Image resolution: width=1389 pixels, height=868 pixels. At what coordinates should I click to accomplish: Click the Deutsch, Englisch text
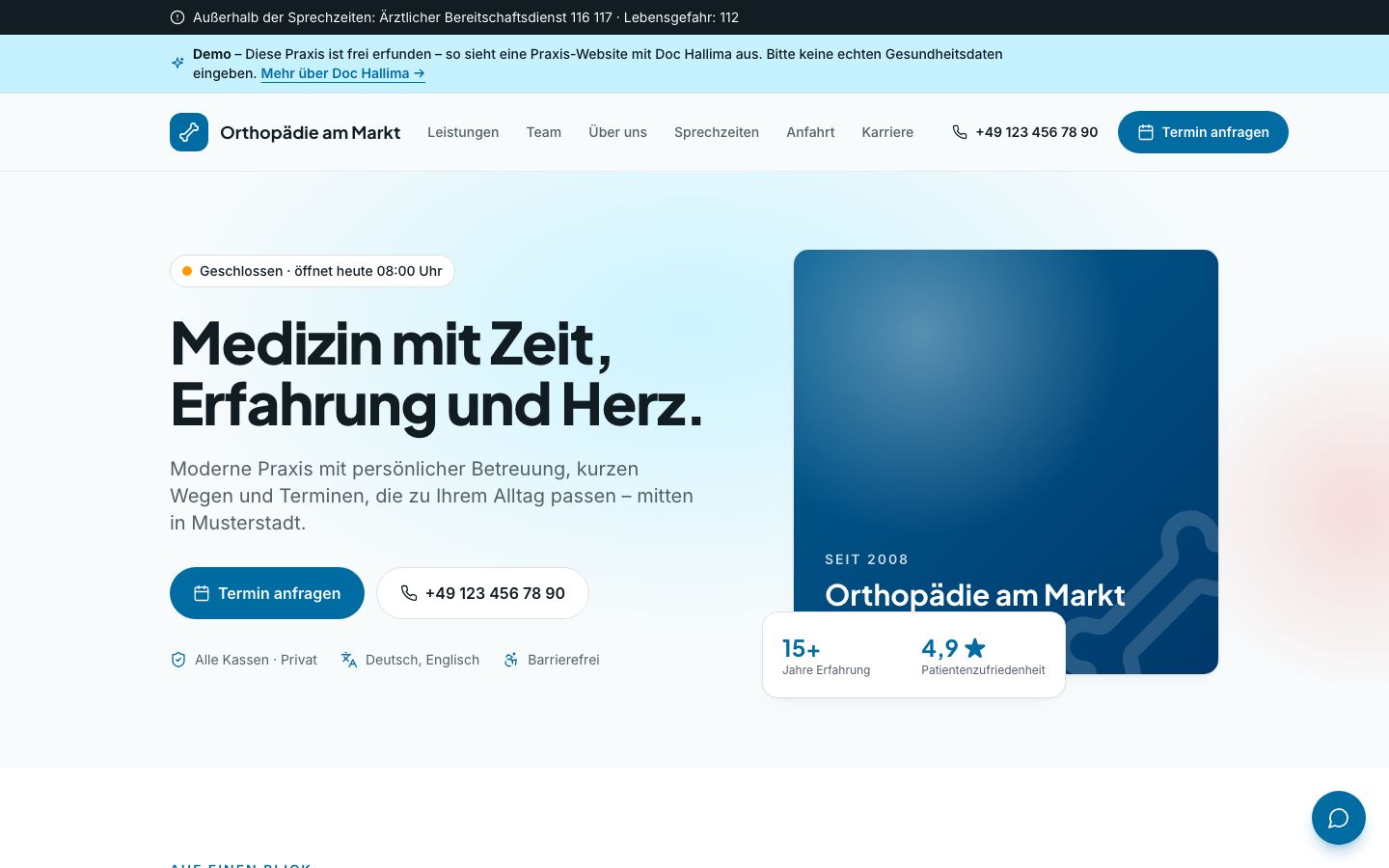tap(422, 660)
